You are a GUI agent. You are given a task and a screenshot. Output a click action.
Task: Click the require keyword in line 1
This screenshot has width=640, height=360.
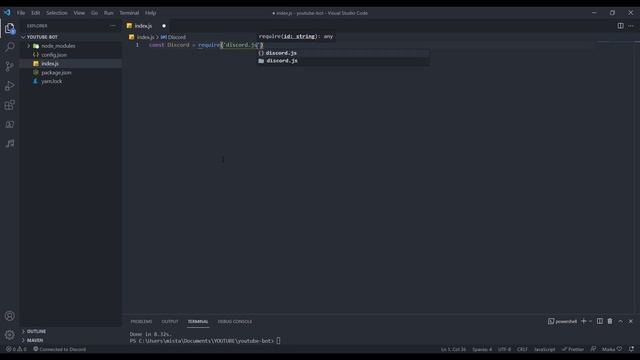(x=209, y=45)
